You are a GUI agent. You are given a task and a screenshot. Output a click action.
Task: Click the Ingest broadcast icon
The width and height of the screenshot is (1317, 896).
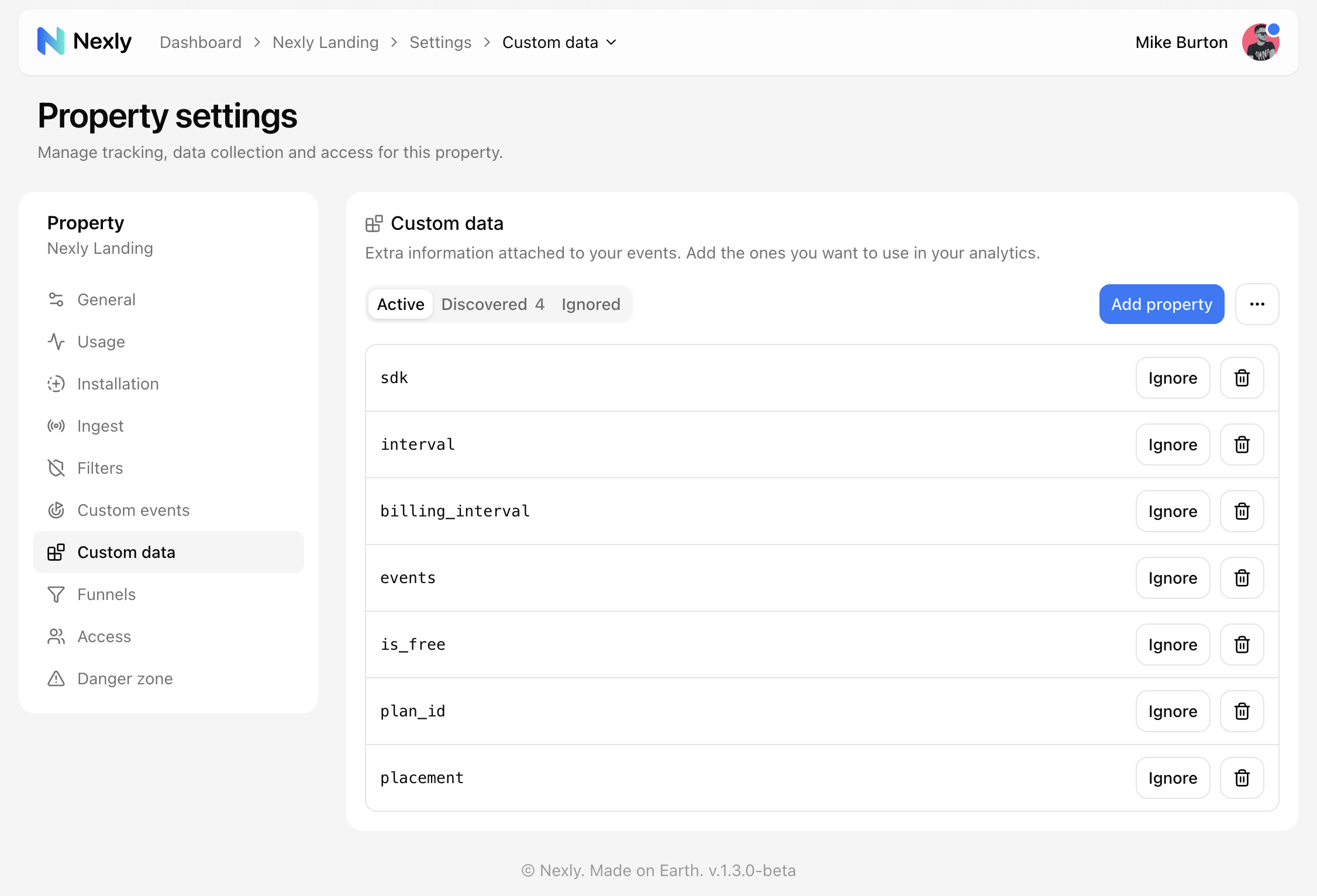pyautogui.click(x=56, y=426)
